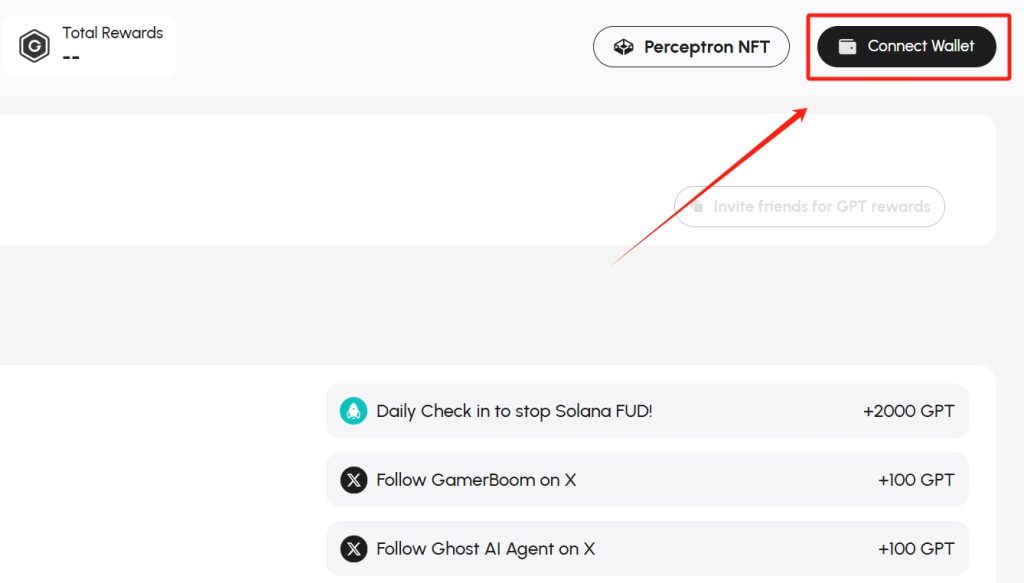Click the wallet icon in Connect Wallet
This screenshot has width=1024, height=583.
point(847,46)
